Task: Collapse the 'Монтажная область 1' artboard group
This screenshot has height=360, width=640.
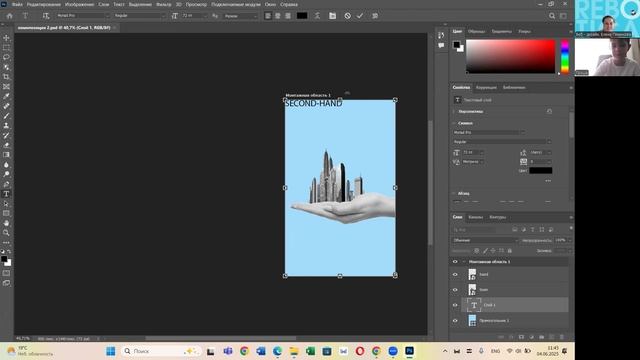Action: pyautogui.click(x=464, y=262)
